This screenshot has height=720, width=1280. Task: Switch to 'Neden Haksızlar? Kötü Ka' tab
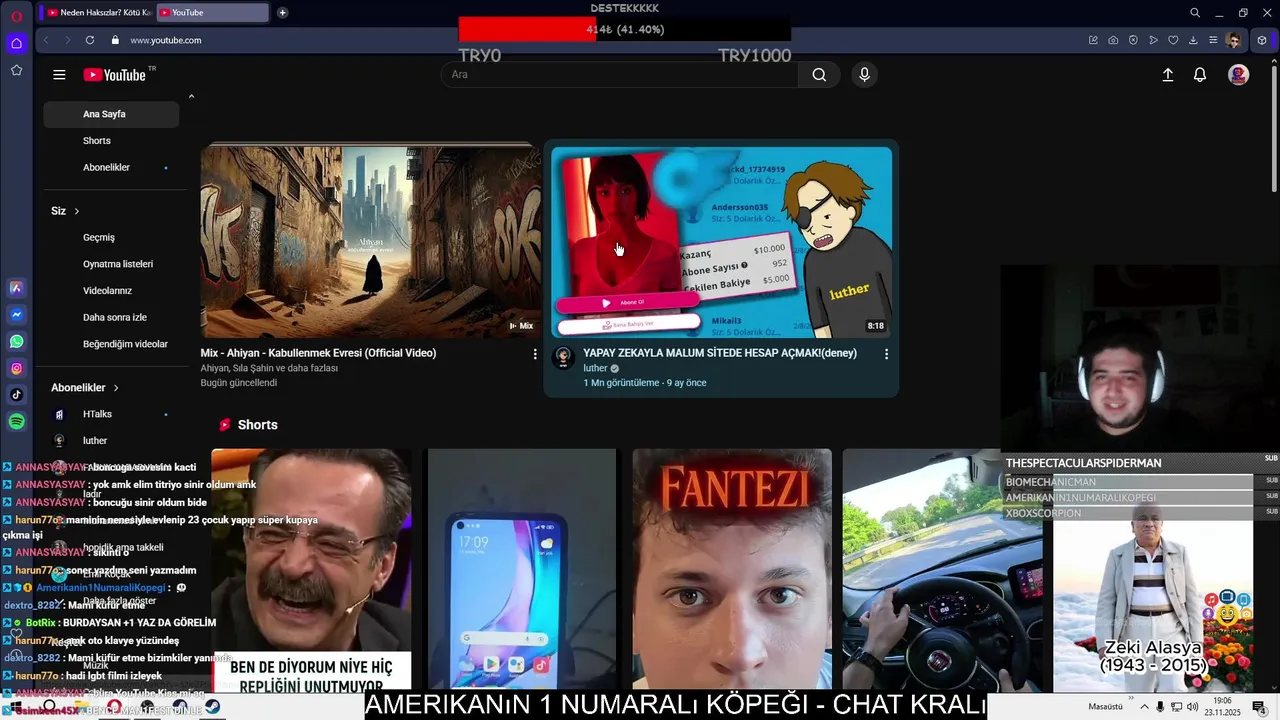(98, 13)
